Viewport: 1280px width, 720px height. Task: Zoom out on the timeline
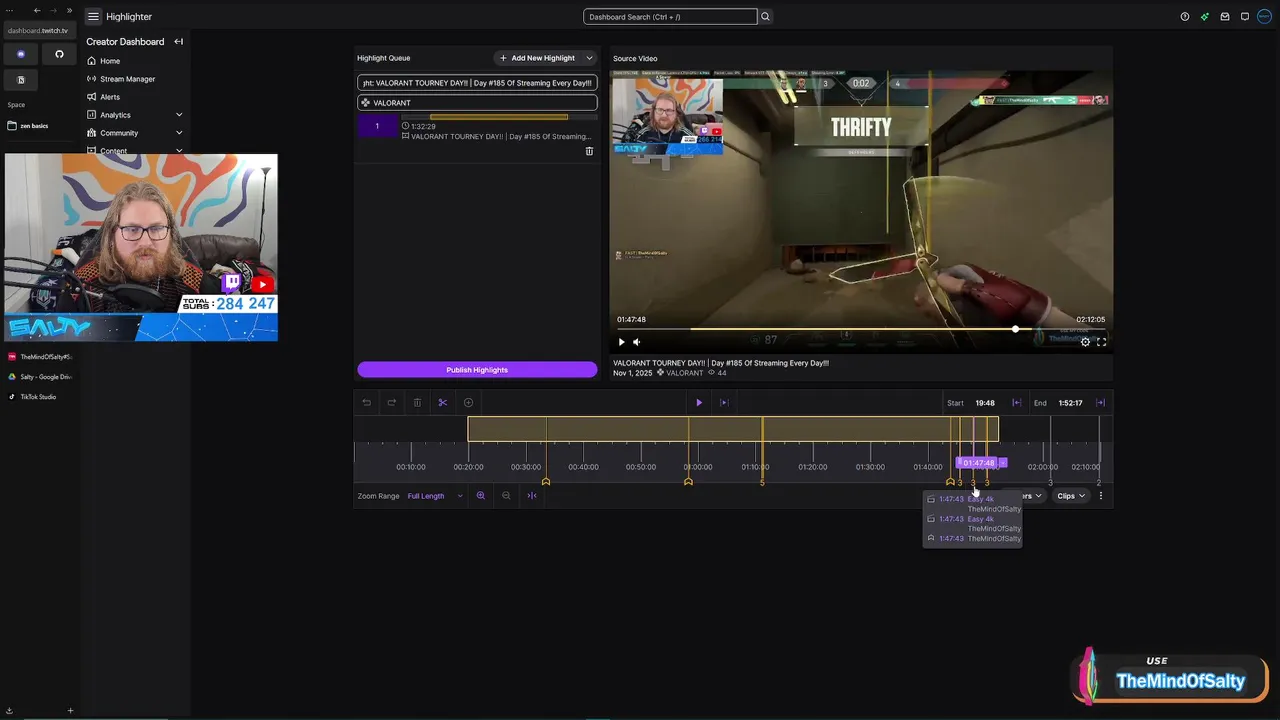click(506, 496)
